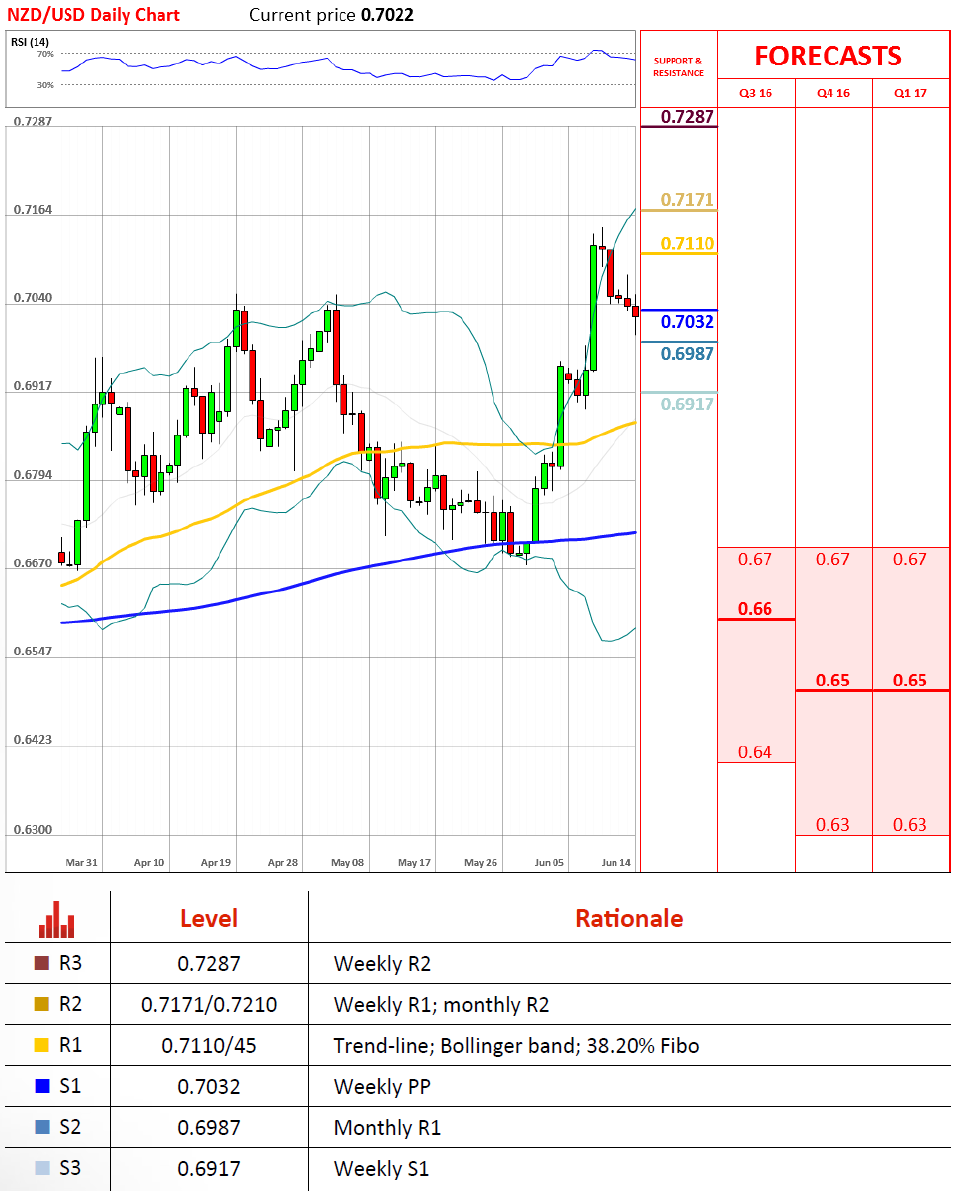Click the 0.7287 resistance level label

[687, 116]
